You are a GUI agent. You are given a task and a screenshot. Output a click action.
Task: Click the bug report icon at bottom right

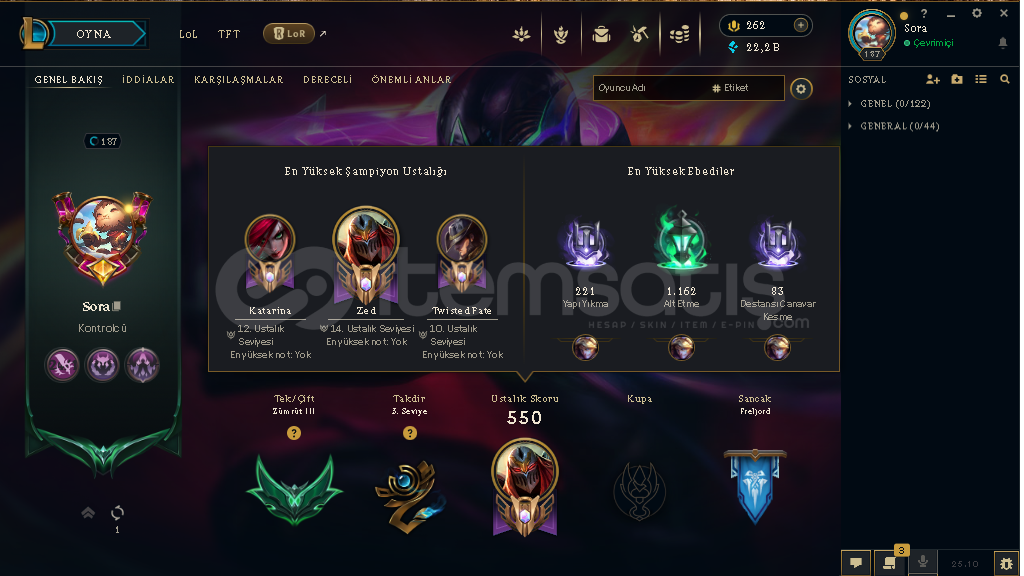[x=1006, y=563]
